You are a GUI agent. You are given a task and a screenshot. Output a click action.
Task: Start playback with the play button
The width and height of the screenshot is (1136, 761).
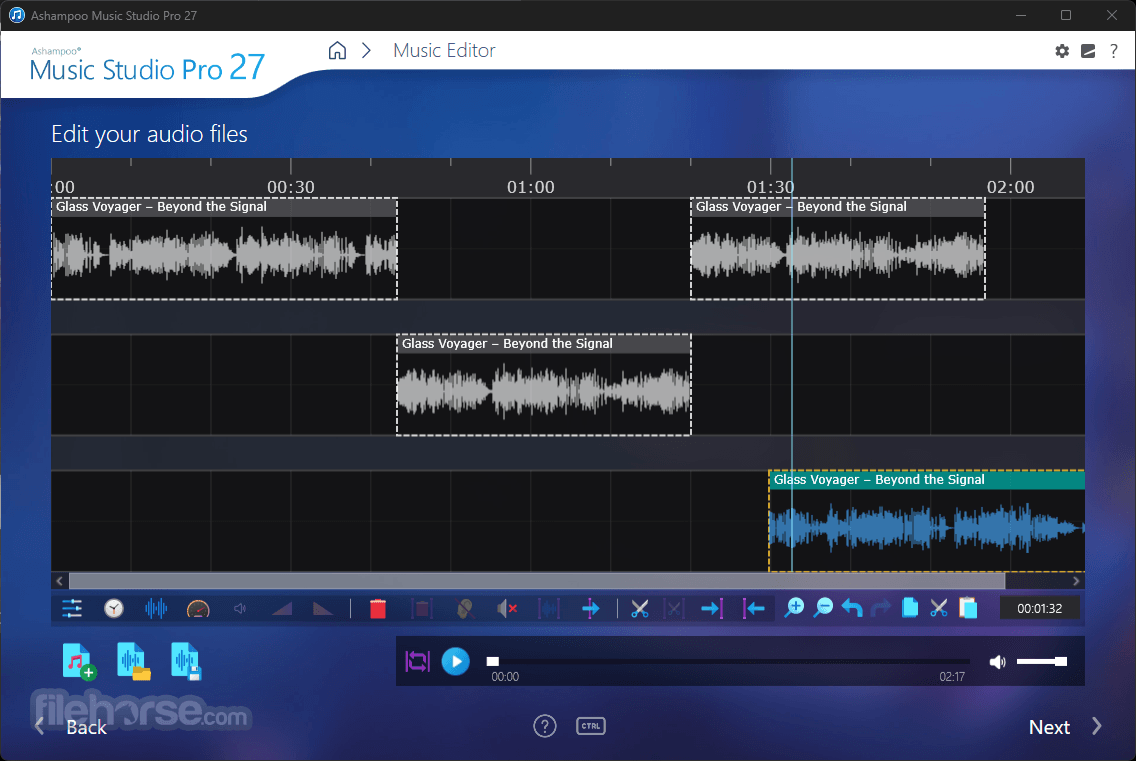pos(456,661)
